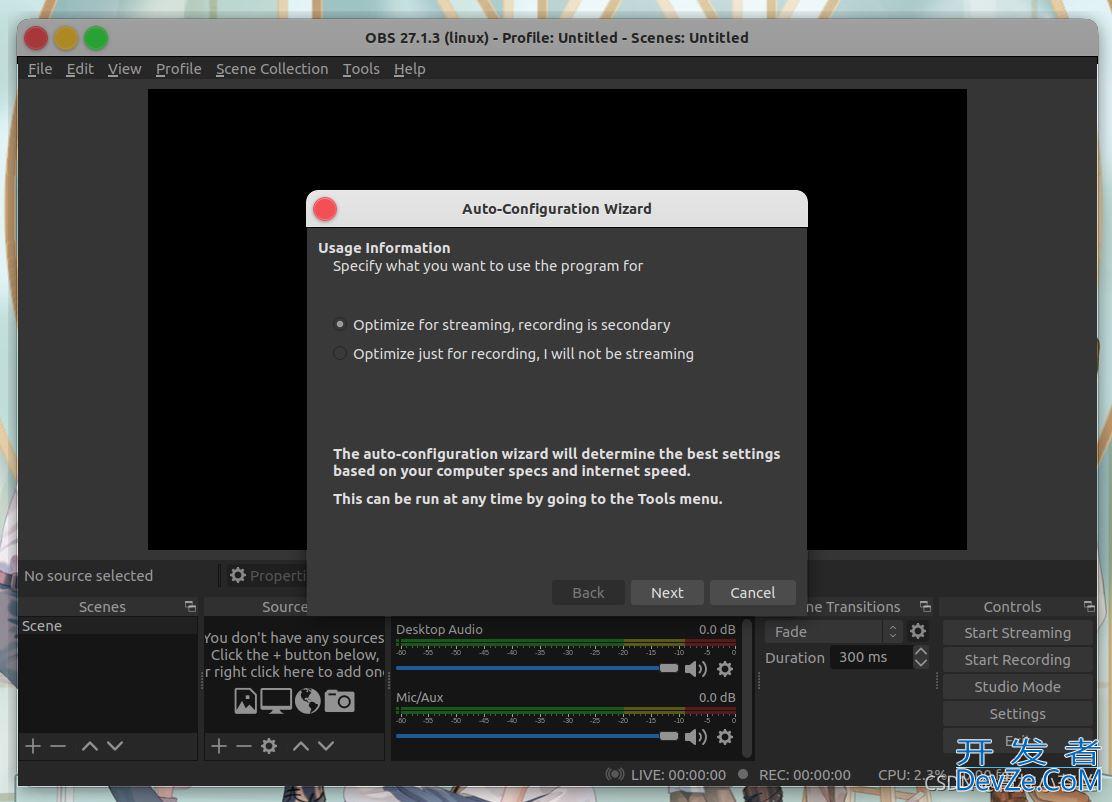Add a new source with plus

[218, 745]
